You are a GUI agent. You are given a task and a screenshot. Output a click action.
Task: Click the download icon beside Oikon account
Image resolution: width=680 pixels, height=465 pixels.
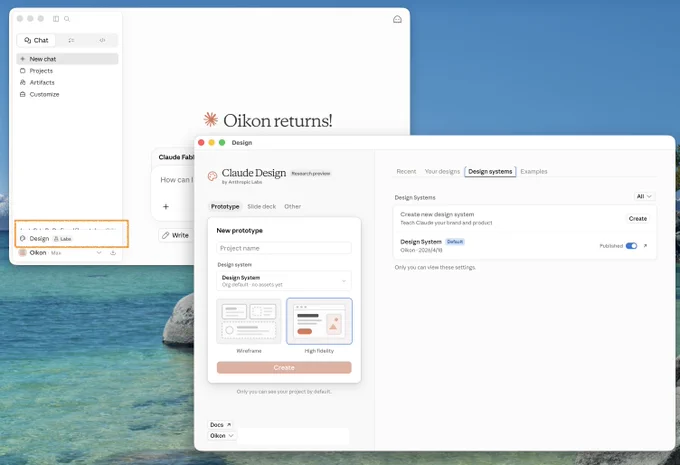coord(113,252)
